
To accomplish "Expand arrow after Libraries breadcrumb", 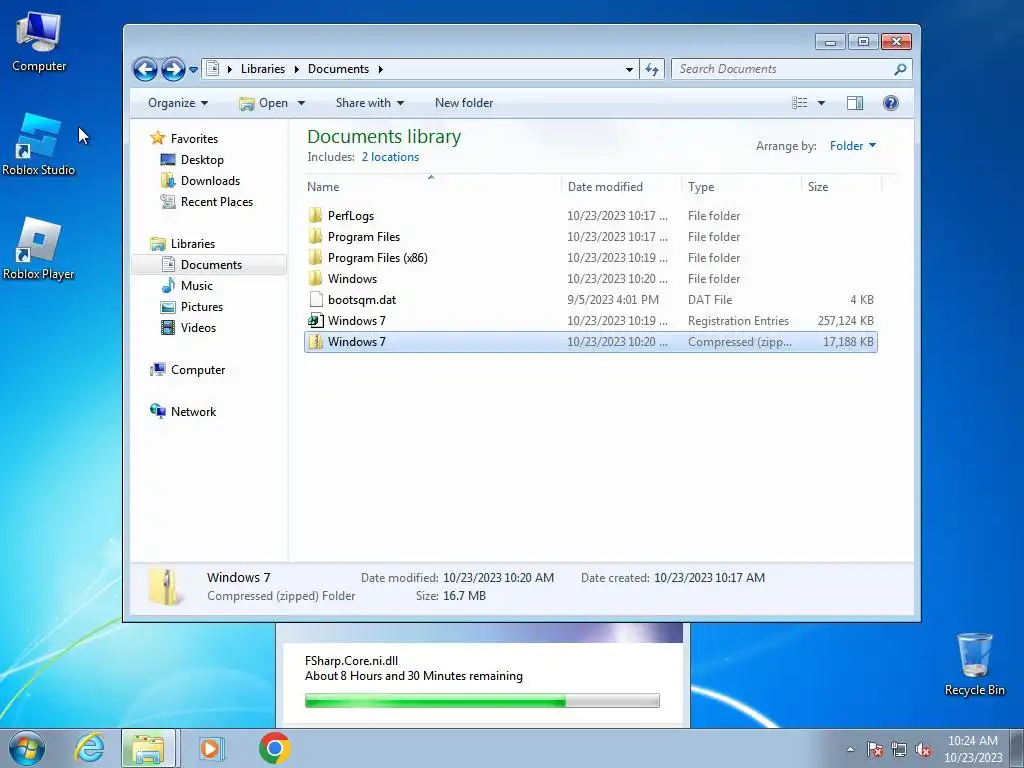I will pos(296,69).
